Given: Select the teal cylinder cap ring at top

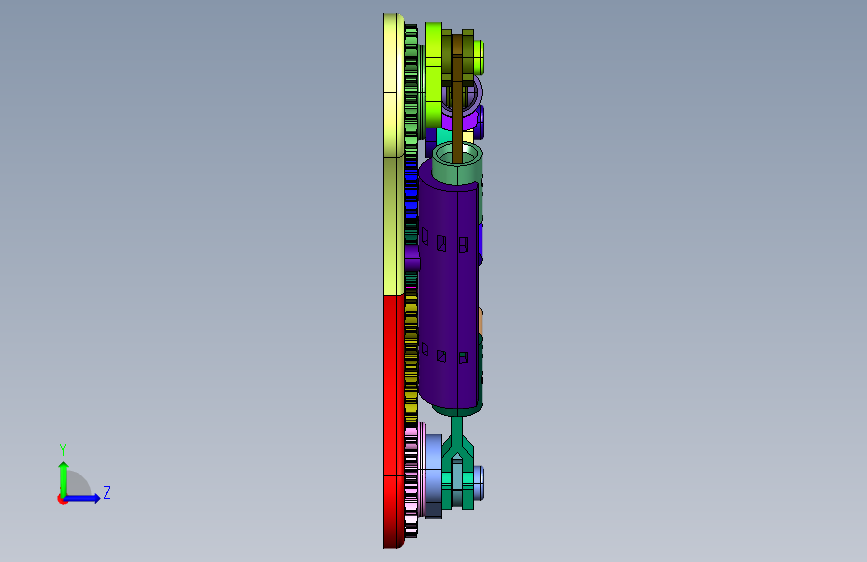Looking at the screenshot, I should (457, 163).
